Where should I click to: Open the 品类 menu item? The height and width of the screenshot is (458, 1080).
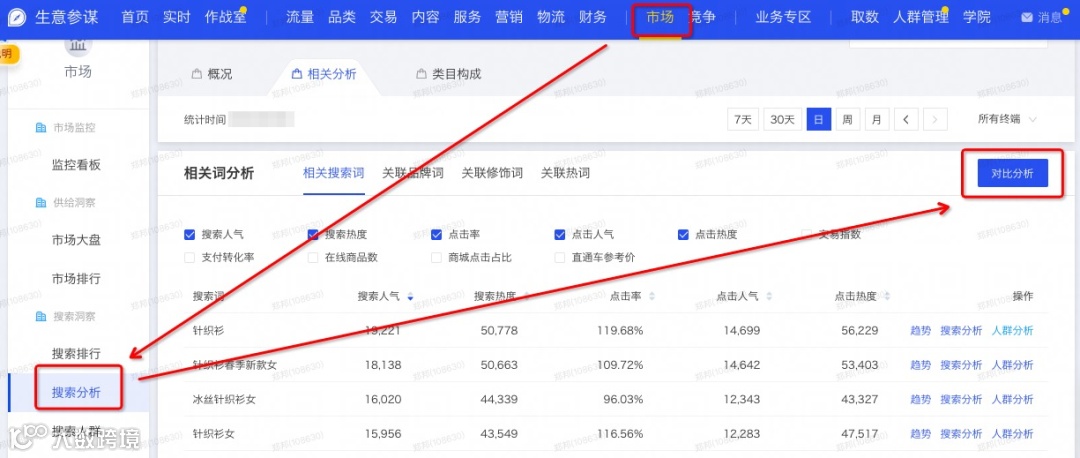[342, 18]
